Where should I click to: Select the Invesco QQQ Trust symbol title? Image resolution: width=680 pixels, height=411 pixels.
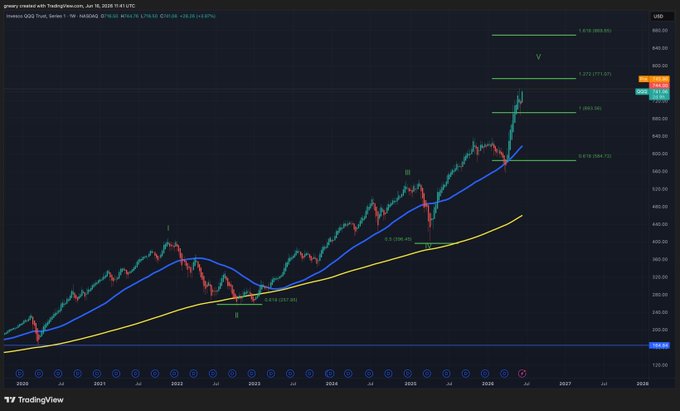point(52,16)
